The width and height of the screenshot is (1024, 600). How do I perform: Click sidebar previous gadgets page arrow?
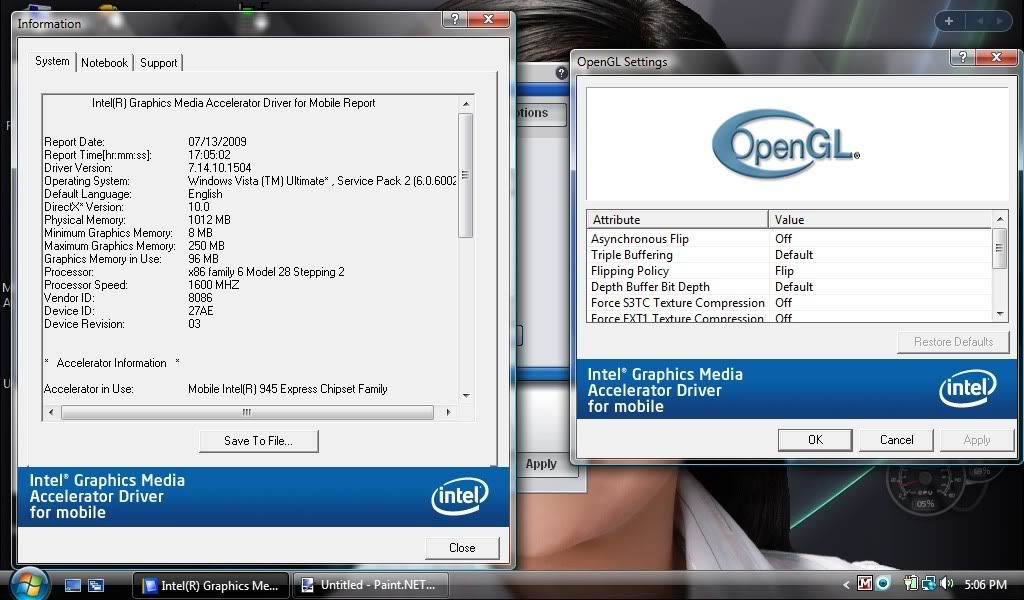[x=980, y=21]
